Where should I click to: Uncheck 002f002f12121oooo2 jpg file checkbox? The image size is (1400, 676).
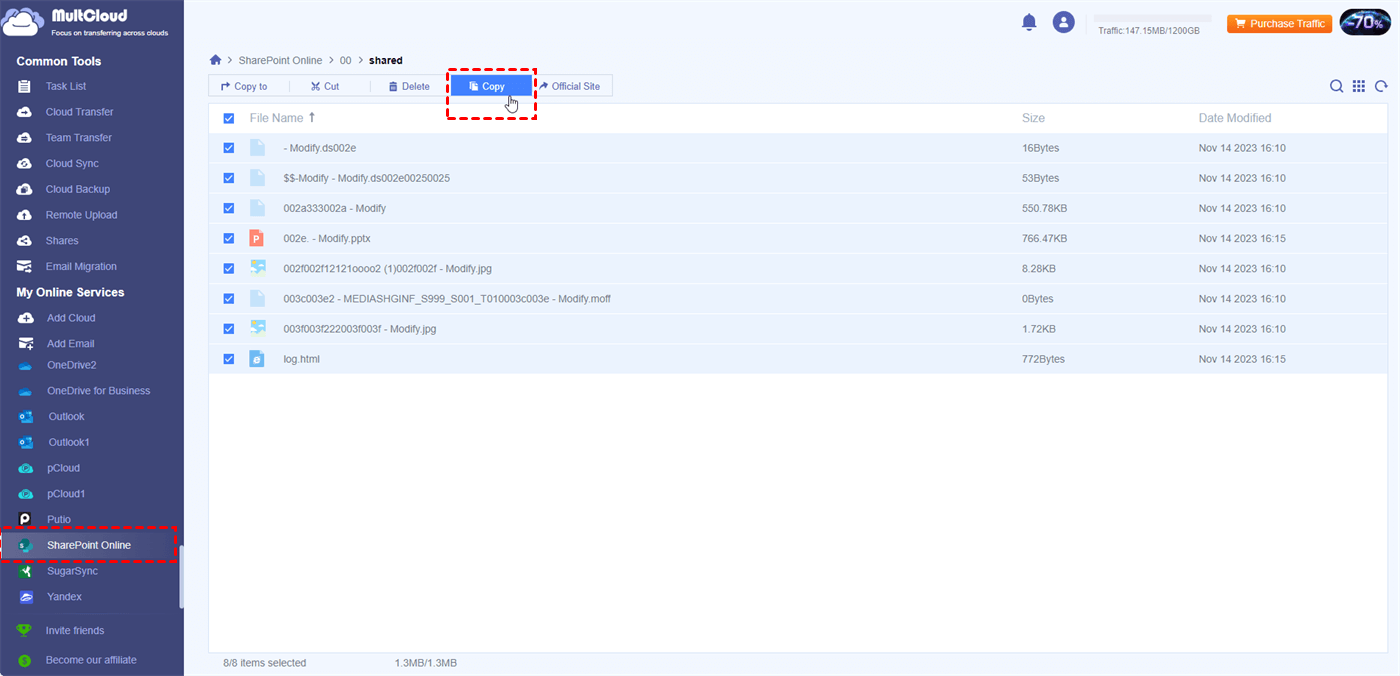point(229,268)
